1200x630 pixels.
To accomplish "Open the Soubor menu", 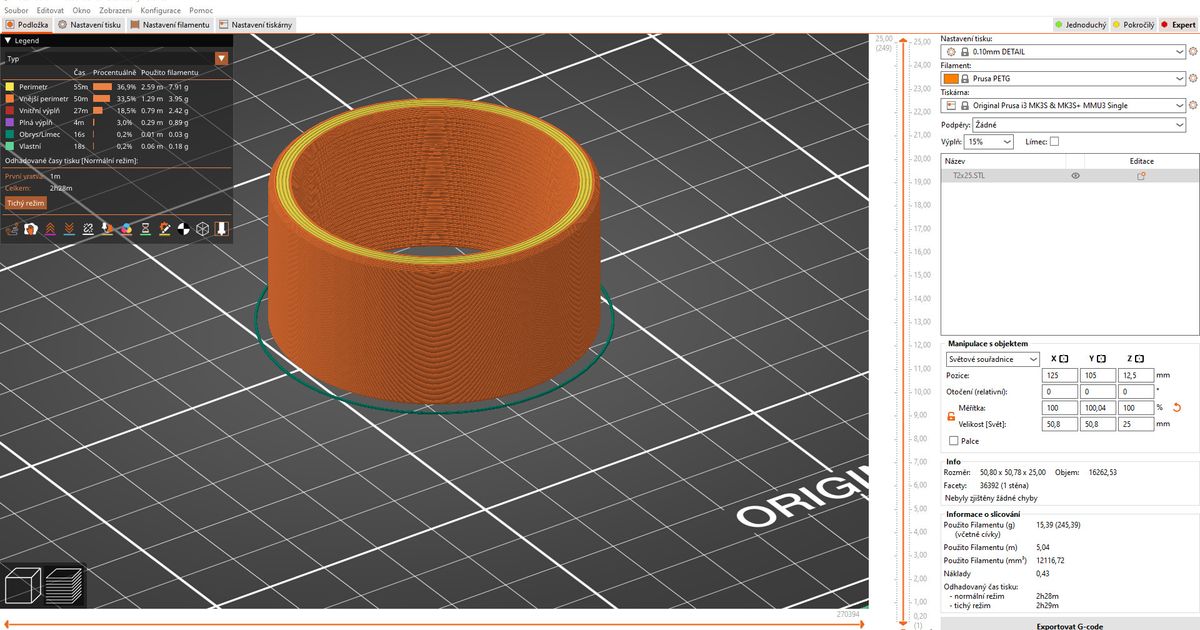I will pyautogui.click(x=16, y=10).
